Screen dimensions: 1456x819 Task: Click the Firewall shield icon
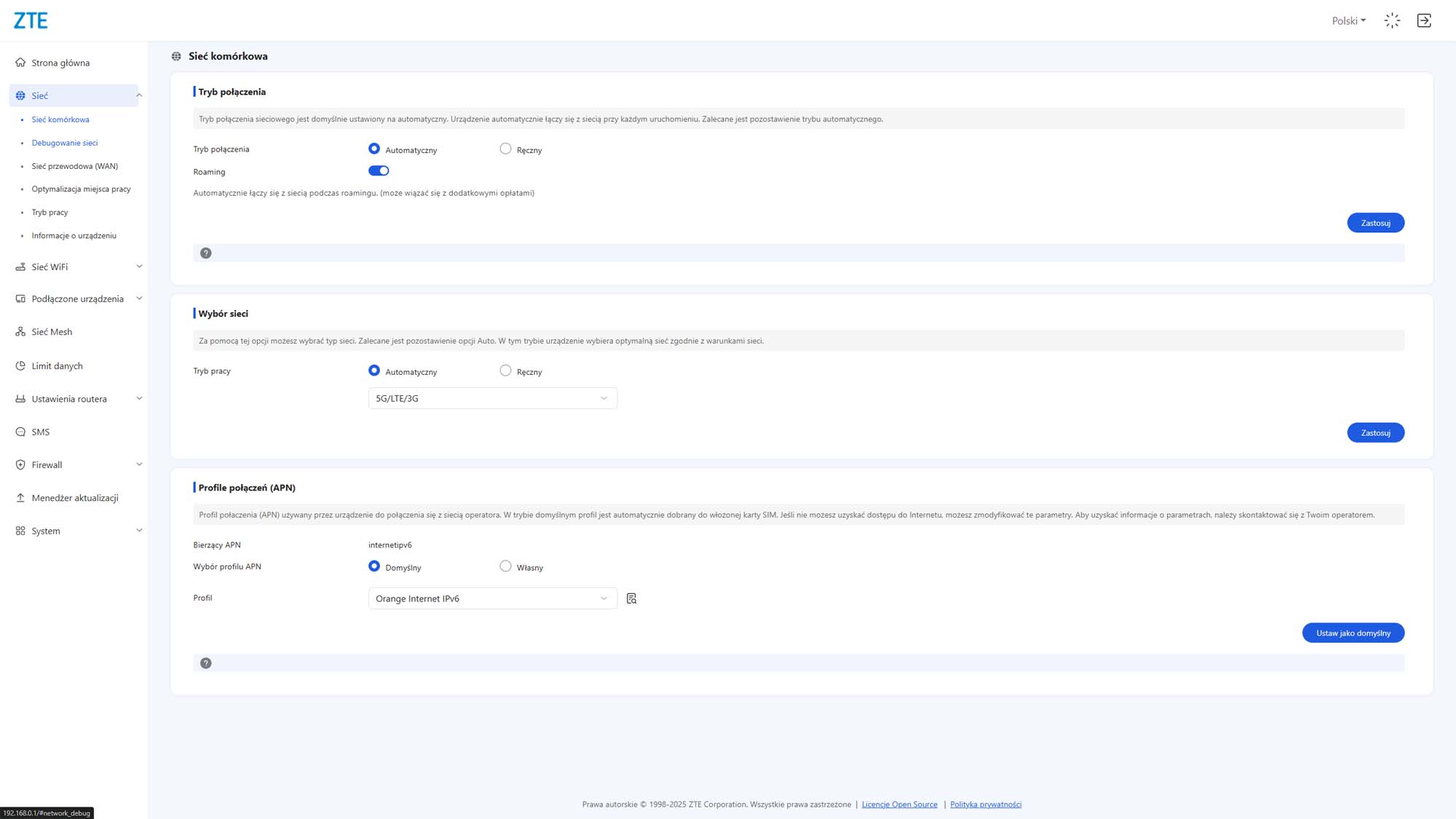(20, 464)
